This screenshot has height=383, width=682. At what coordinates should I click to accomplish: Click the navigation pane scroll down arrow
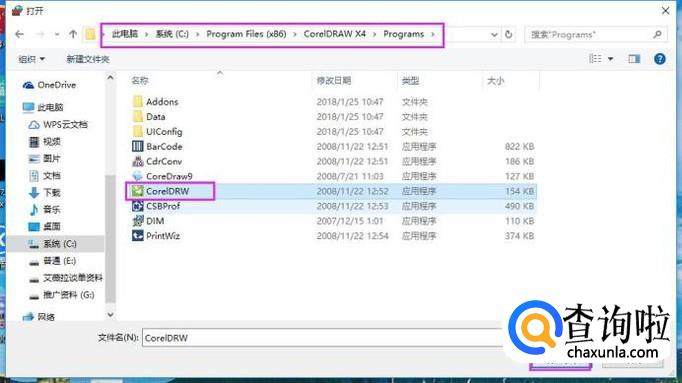(110, 314)
